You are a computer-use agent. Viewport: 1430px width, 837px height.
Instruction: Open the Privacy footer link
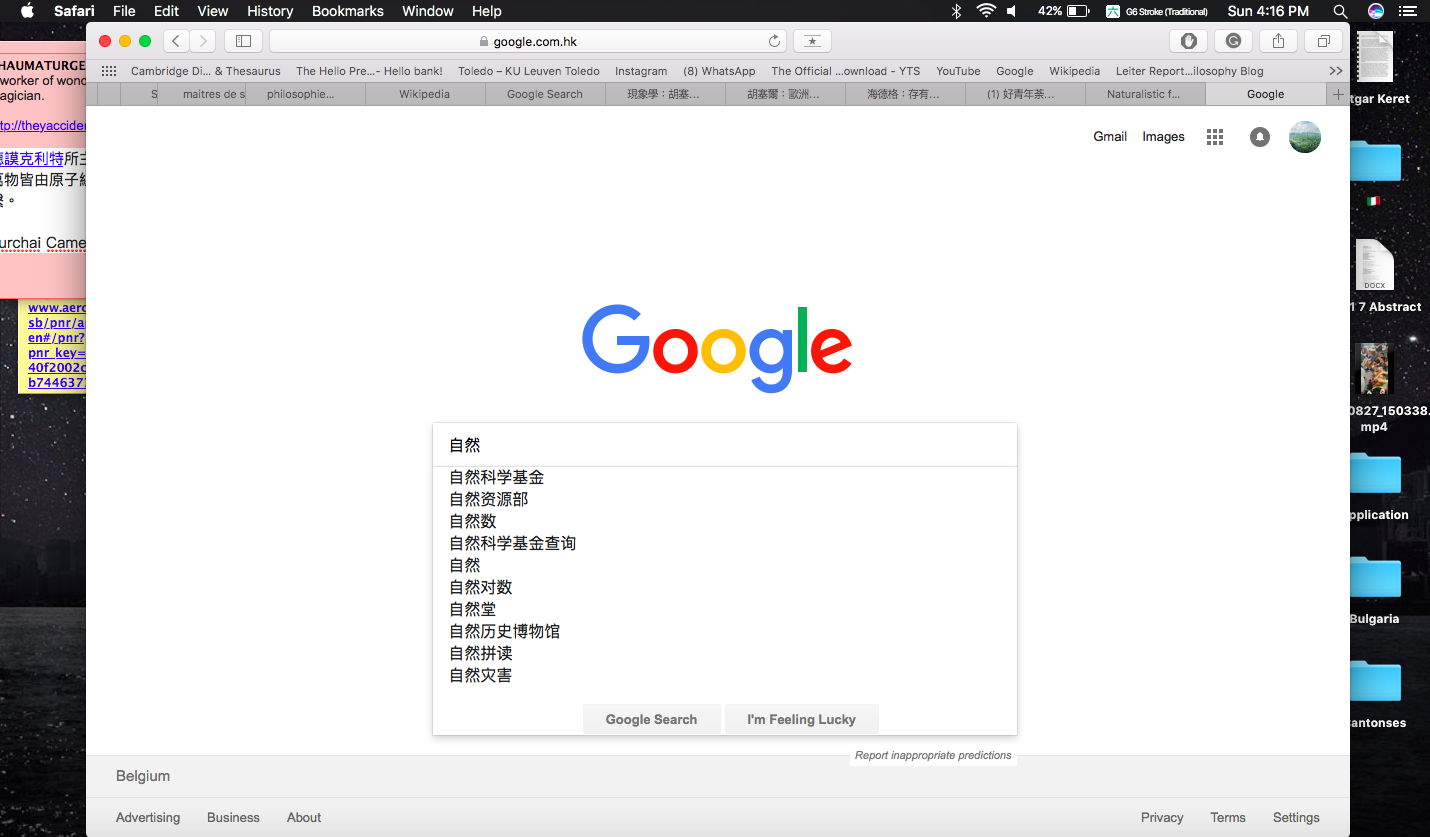click(x=1162, y=817)
